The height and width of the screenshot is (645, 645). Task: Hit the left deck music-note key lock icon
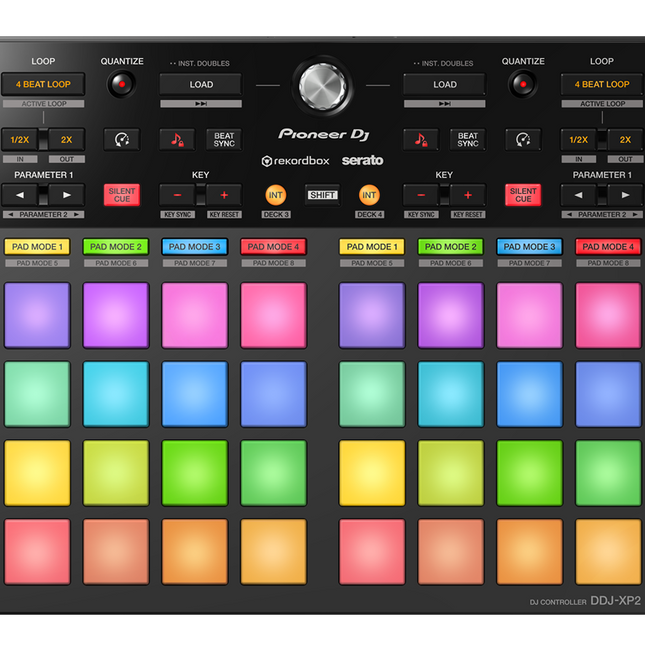click(177, 140)
